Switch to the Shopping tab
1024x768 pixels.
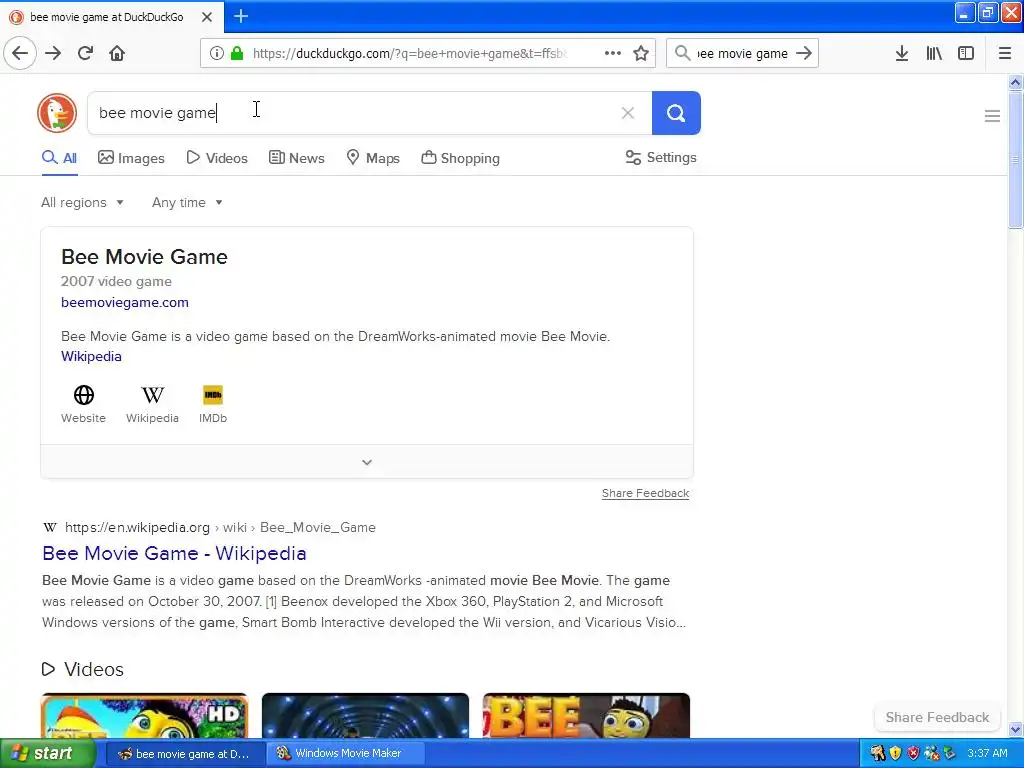(460, 158)
